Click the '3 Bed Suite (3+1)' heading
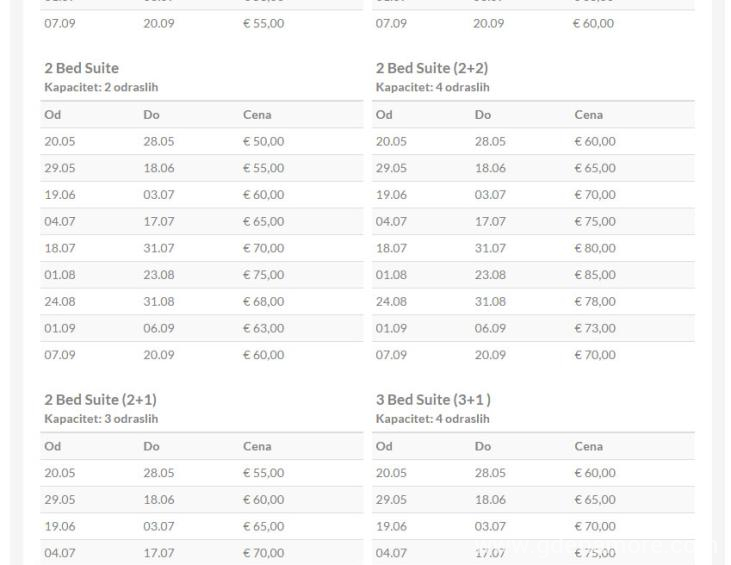731x565 pixels. point(433,400)
